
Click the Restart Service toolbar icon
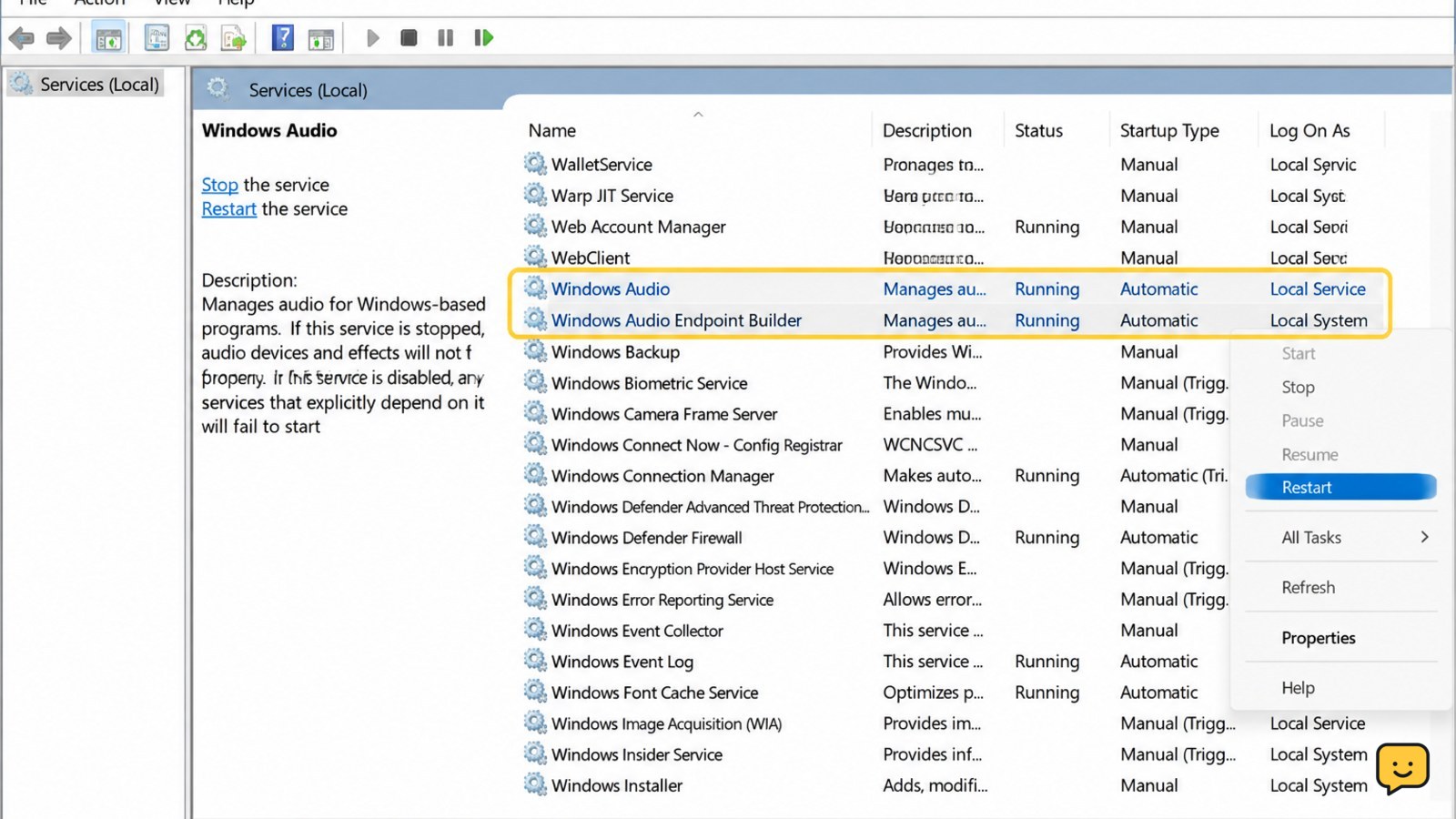click(483, 38)
